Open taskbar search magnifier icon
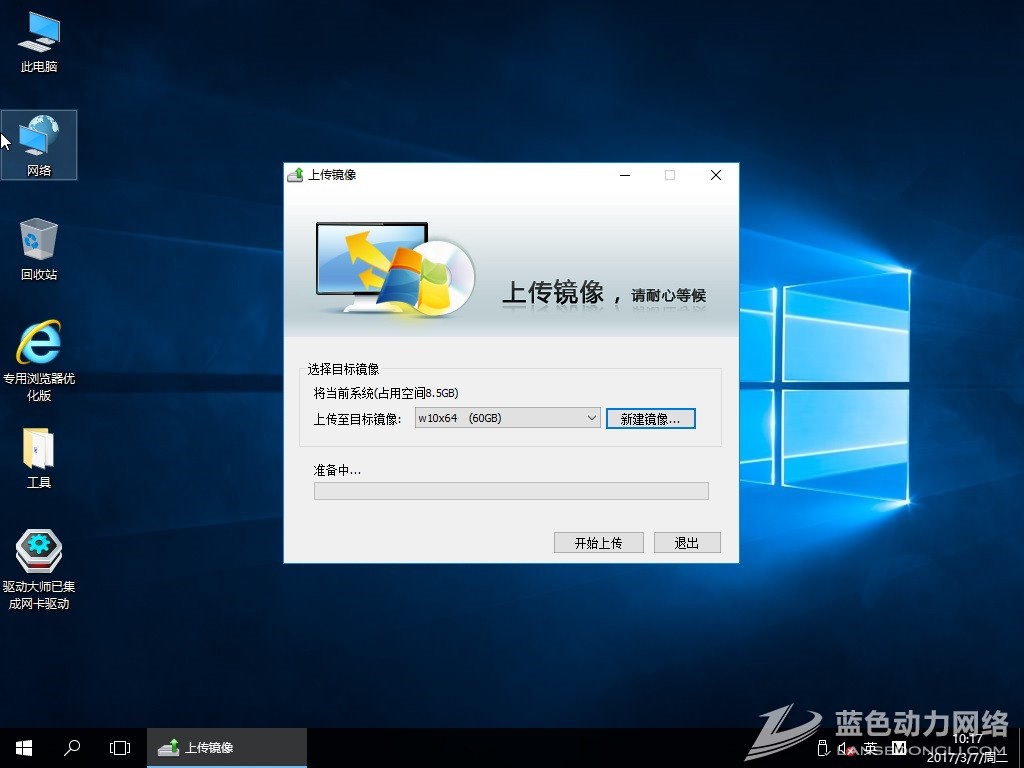The width and height of the screenshot is (1024, 768). (72, 748)
